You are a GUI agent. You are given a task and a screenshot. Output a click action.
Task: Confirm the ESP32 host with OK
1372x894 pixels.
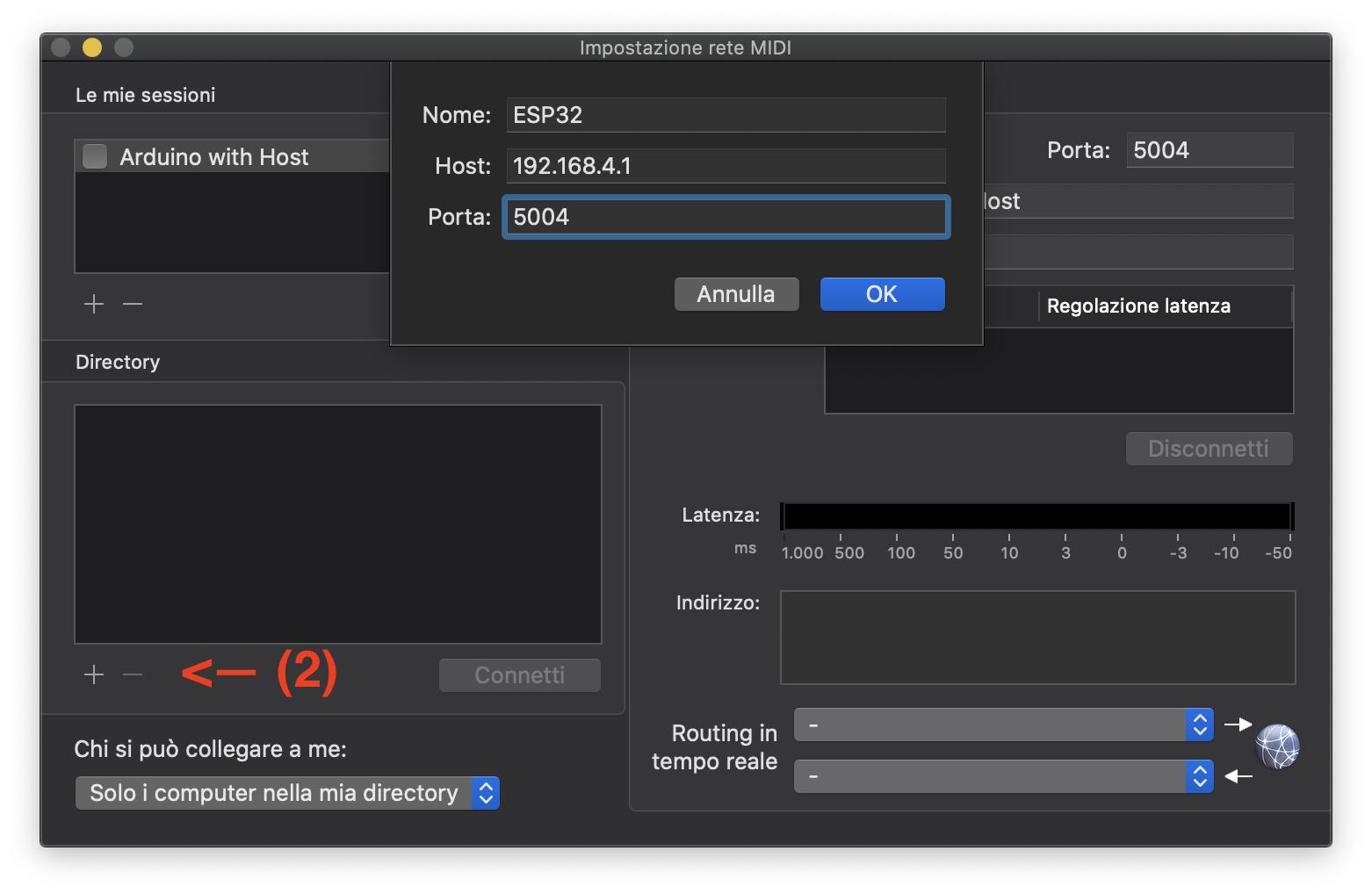(882, 293)
